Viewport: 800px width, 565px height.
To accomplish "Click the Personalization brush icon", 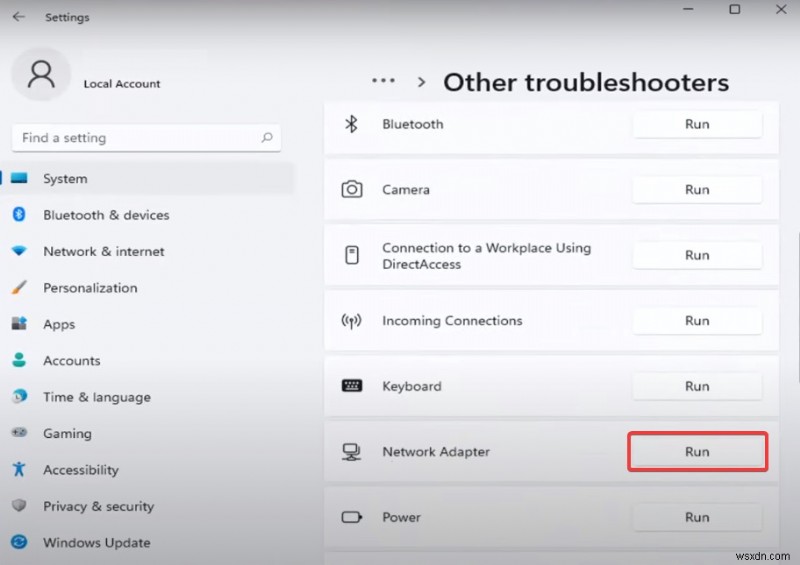I will [x=19, y=287].
